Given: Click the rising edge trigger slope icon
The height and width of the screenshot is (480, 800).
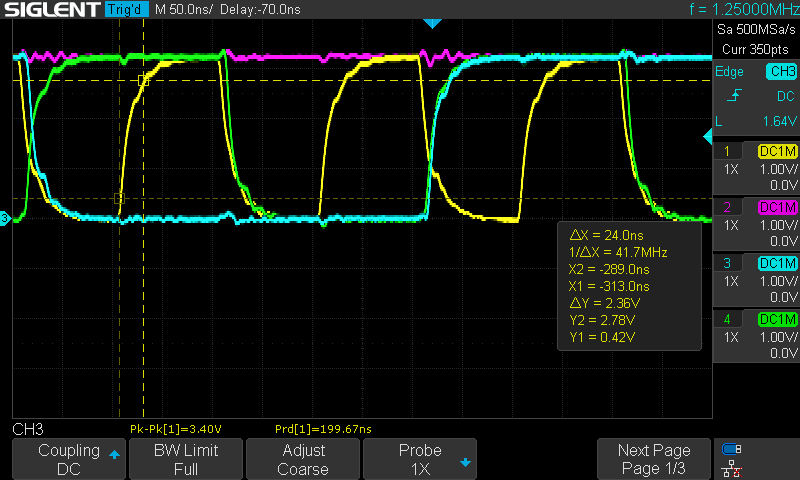Looking at the screenshot, I should tap(734, 95).
